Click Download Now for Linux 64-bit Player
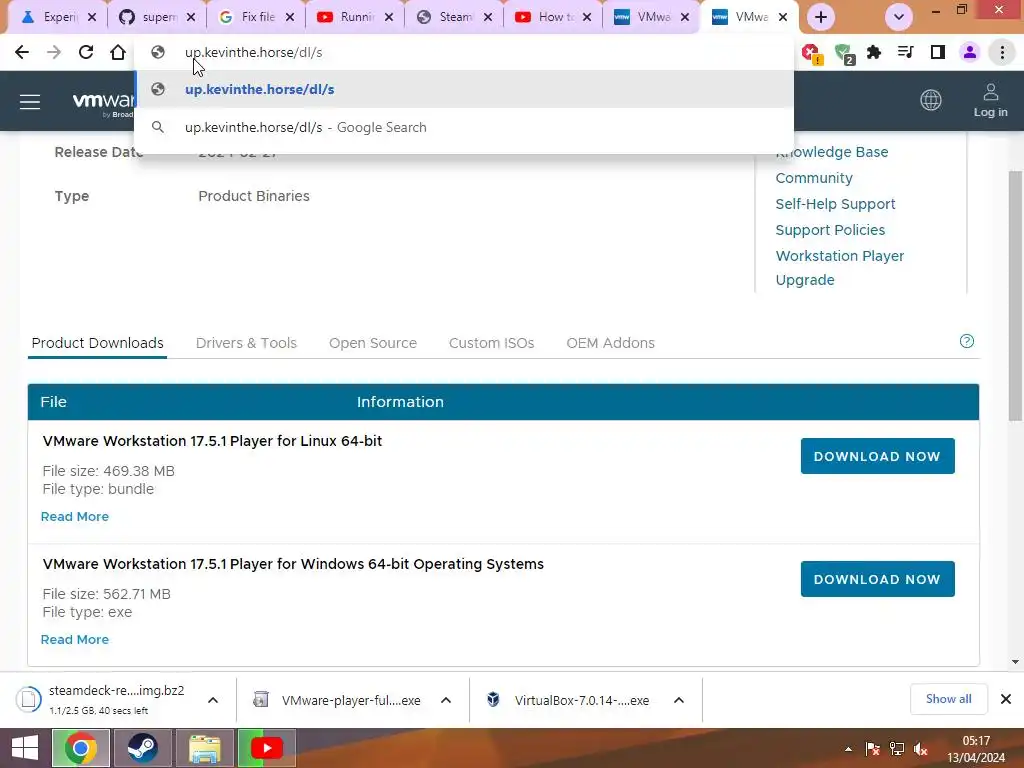This screenshot has height=768, width=1024. [877, 456]
